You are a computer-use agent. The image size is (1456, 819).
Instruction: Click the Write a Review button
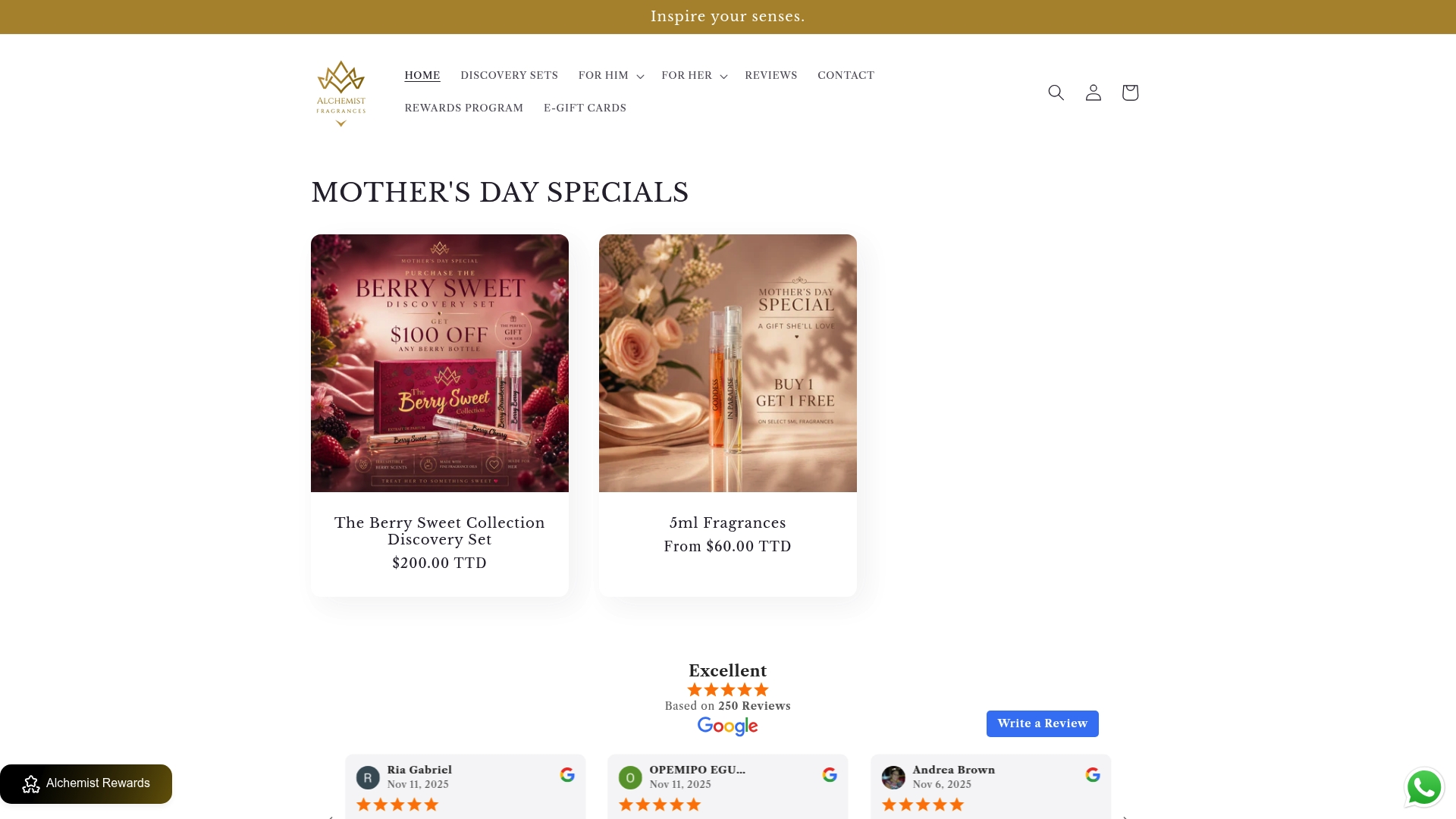[1042, 723]
